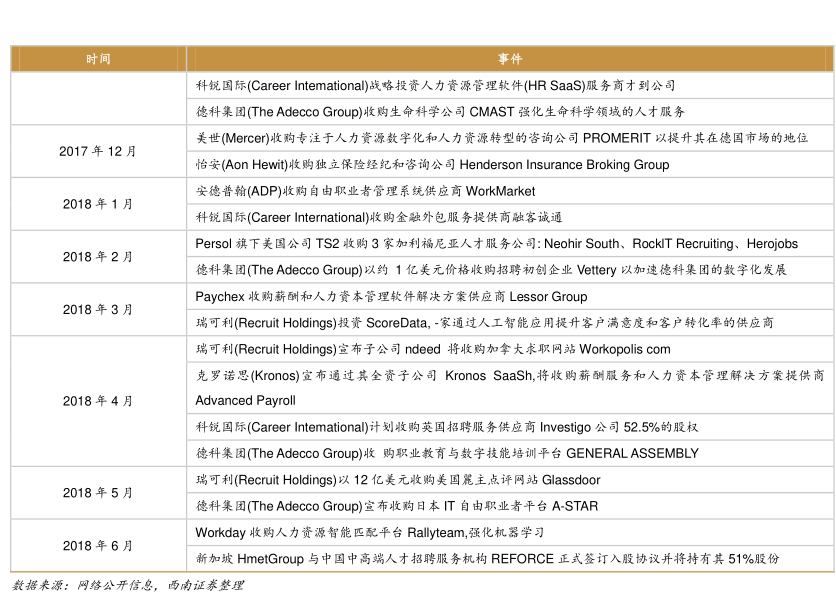Select the 2018 年 4 月 date cell
This screenshot has width=836, height=593.
point(98,401)
